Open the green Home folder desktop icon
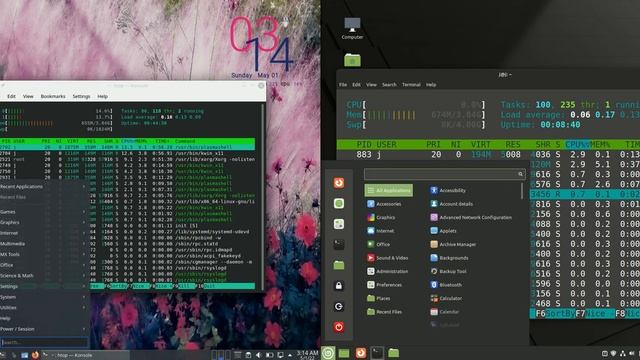Image resolution: width=640 pixels, height=360 pixels. (352, 60)
